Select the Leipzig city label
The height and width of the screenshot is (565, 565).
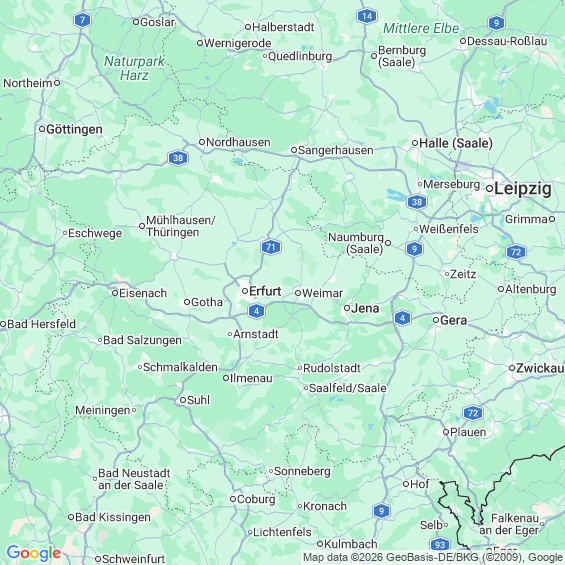pyautogui.click(x=522, y=189)
